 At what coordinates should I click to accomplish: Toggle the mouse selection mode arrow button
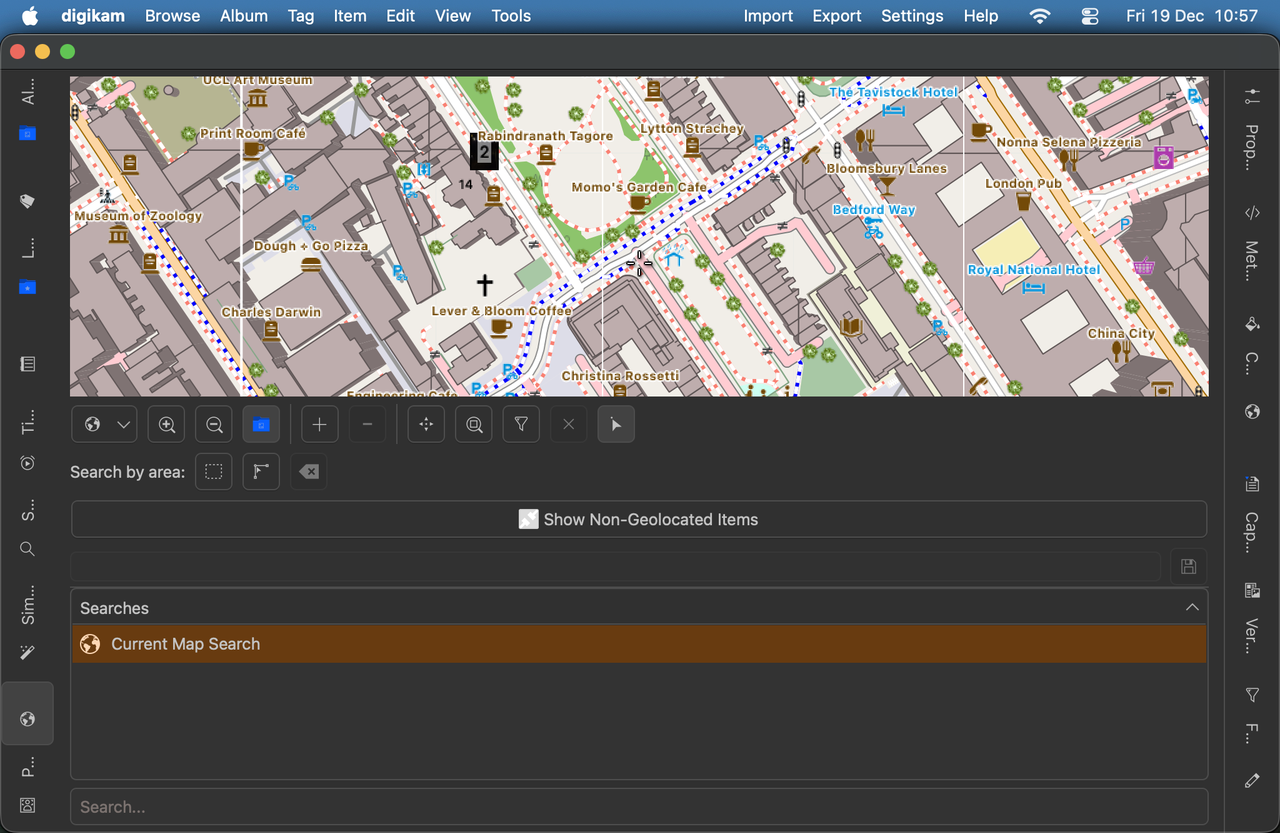tap(616, 424)
